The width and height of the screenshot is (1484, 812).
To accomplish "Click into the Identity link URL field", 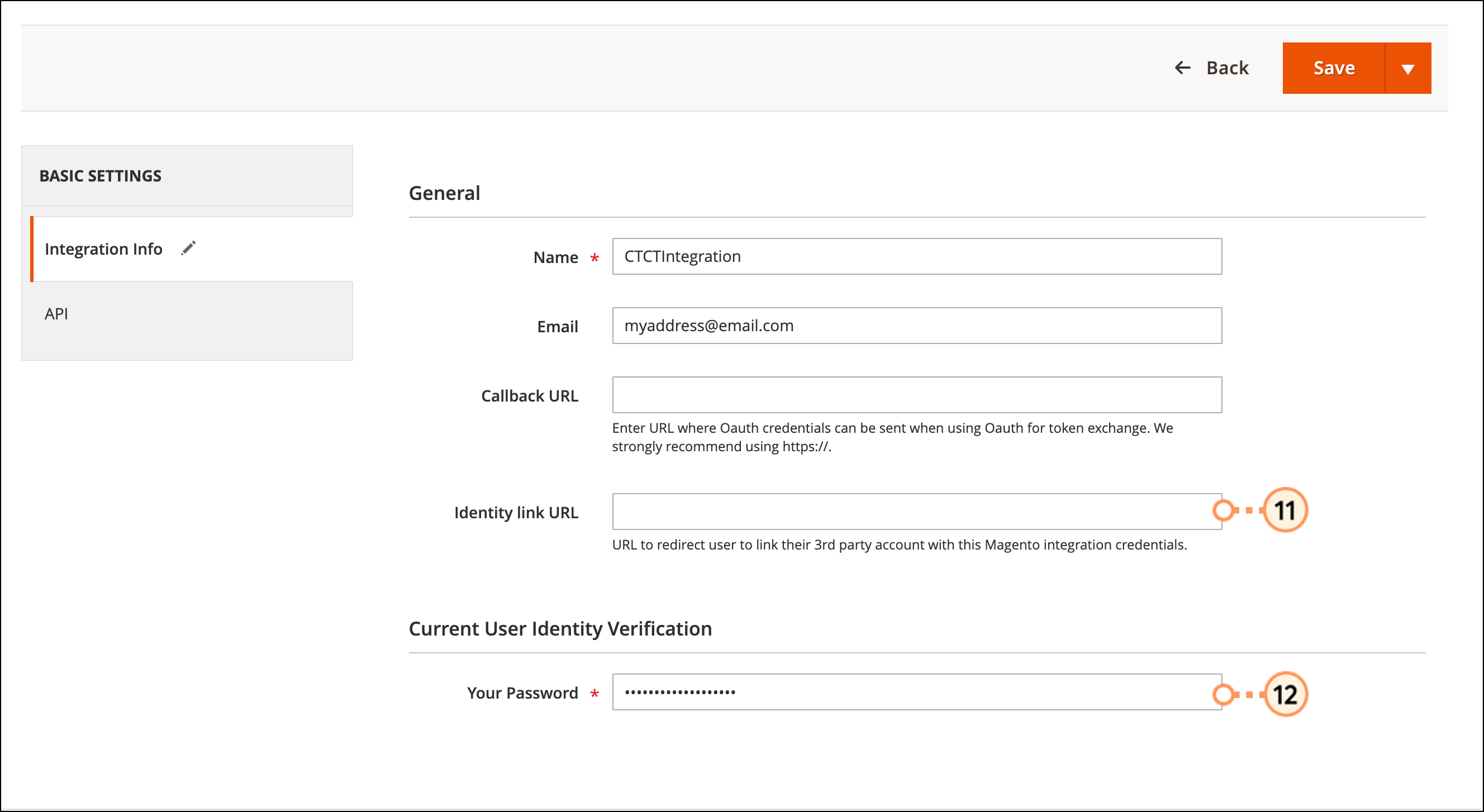I will [916, 512].
